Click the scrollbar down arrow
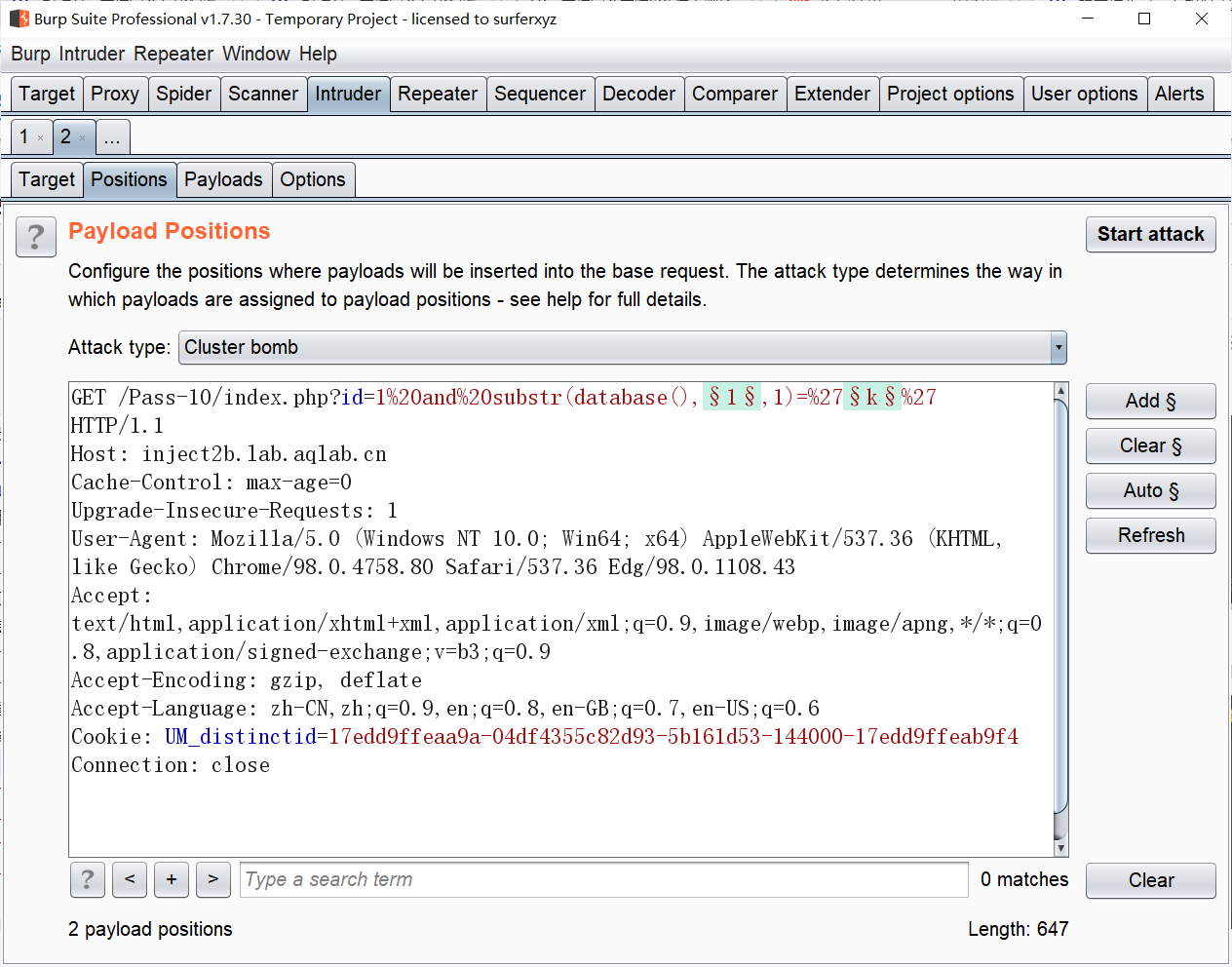The width and height of the screenshot is (1232, 967). (x=1061, y=848)
